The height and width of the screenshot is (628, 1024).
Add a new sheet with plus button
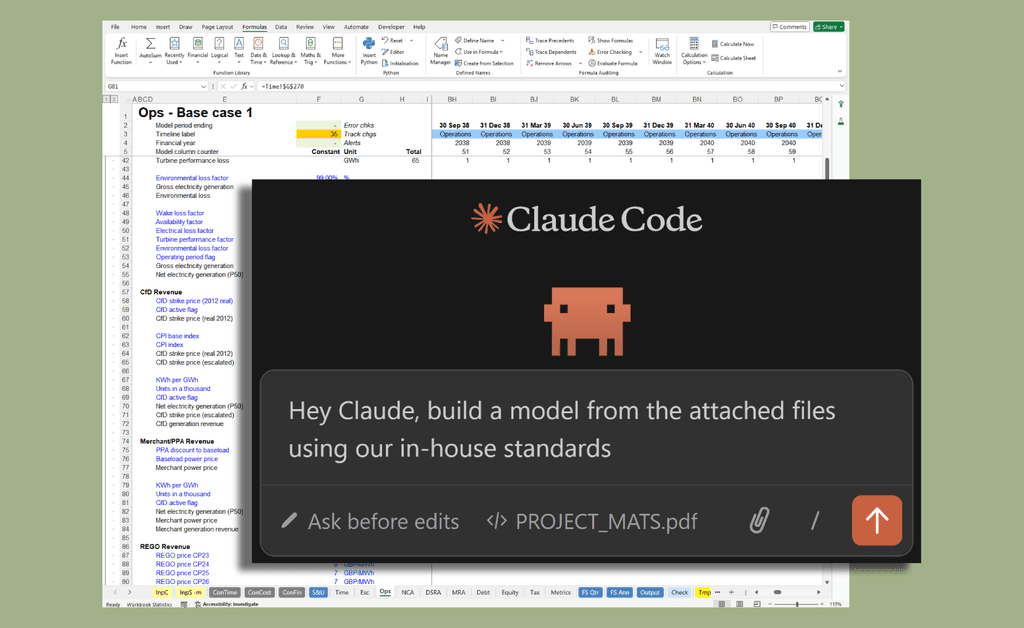731,592
